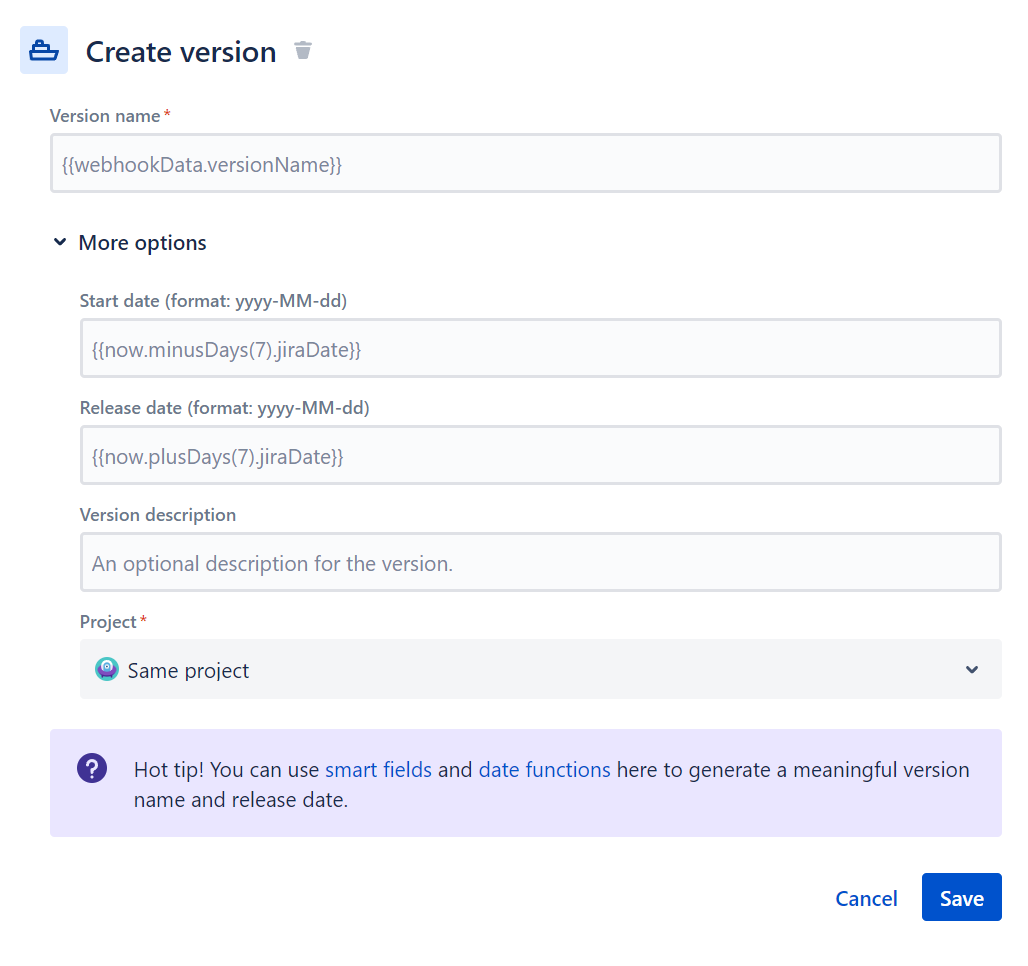The width and height of the screenshot is (1028, 966).
Task: Click the Same project option text
Action: 187,670
